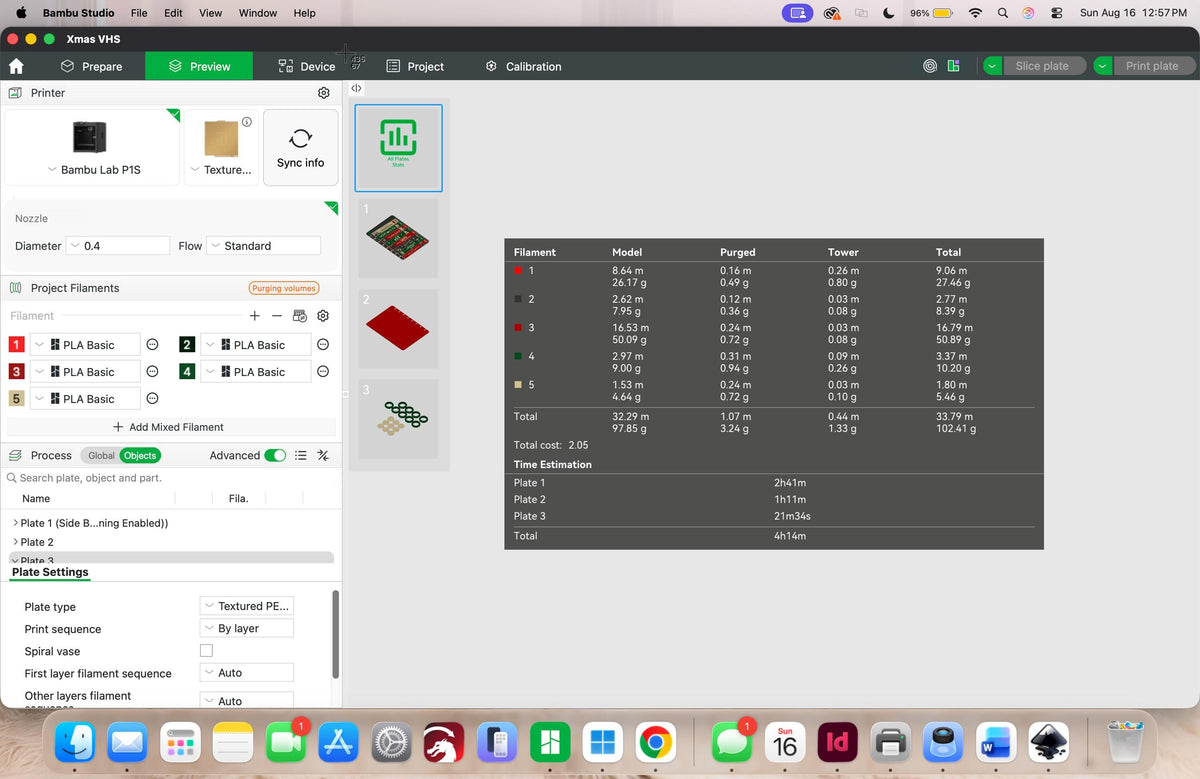The height and width of the screenshot is (779, 1200).
Task: Open the nozzle Diameter dropdown
Action: click(x=118, y=246)
